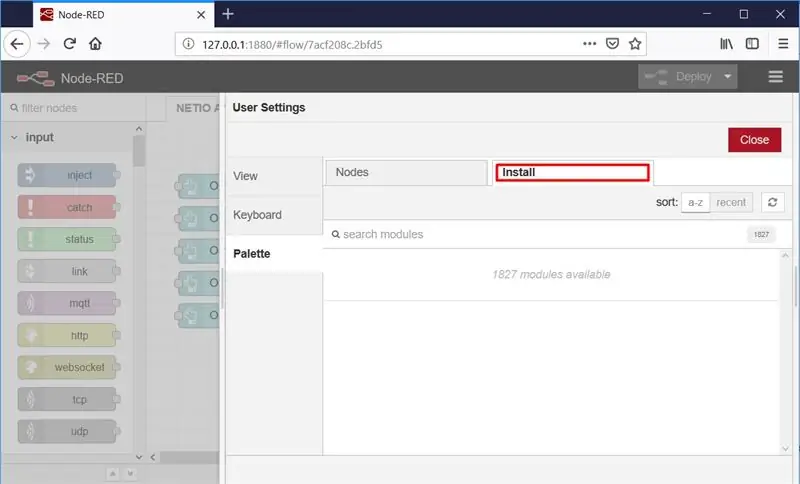This screenshot has width=800, height=484.
Task: Click the 1827 module count badge
Action: (761, 234)
